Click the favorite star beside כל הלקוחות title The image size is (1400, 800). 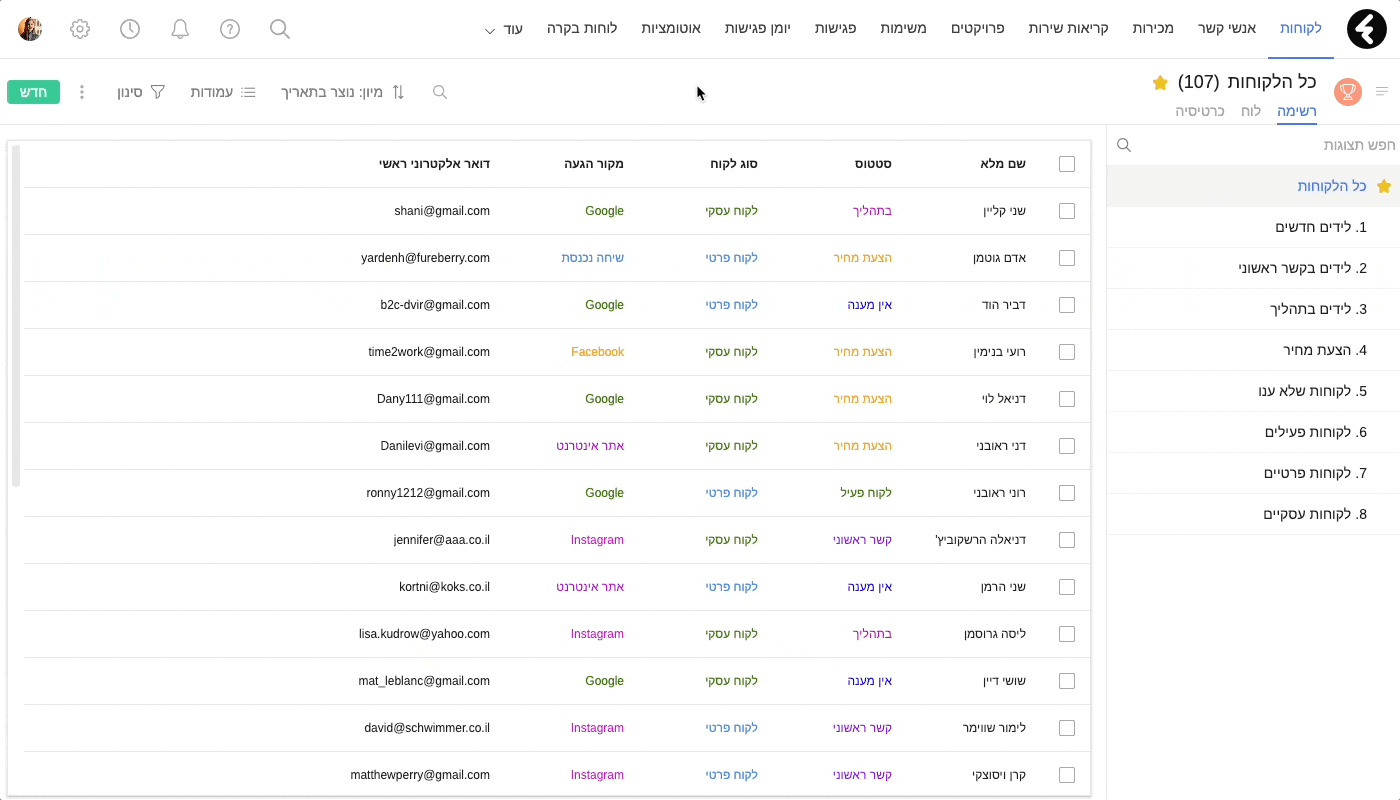pos(1160,82)
